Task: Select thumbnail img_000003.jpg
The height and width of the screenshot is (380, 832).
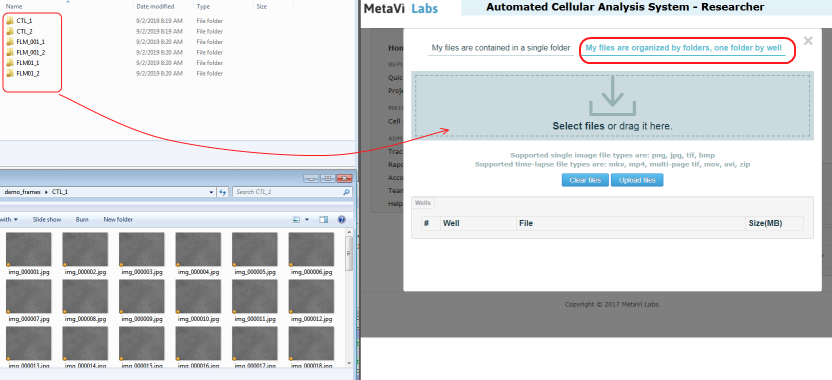Action: [x=142, y=254]
